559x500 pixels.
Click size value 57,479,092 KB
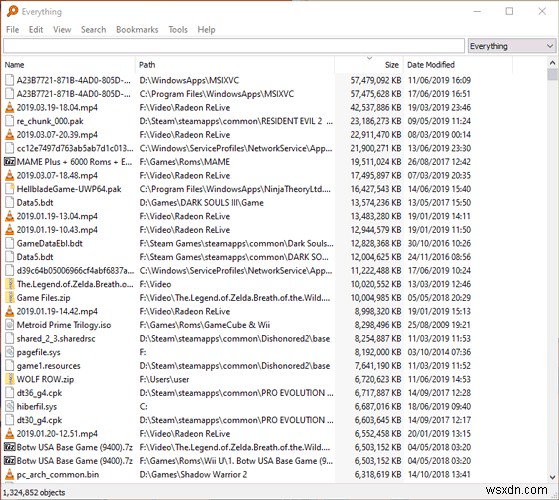[376, 80]
